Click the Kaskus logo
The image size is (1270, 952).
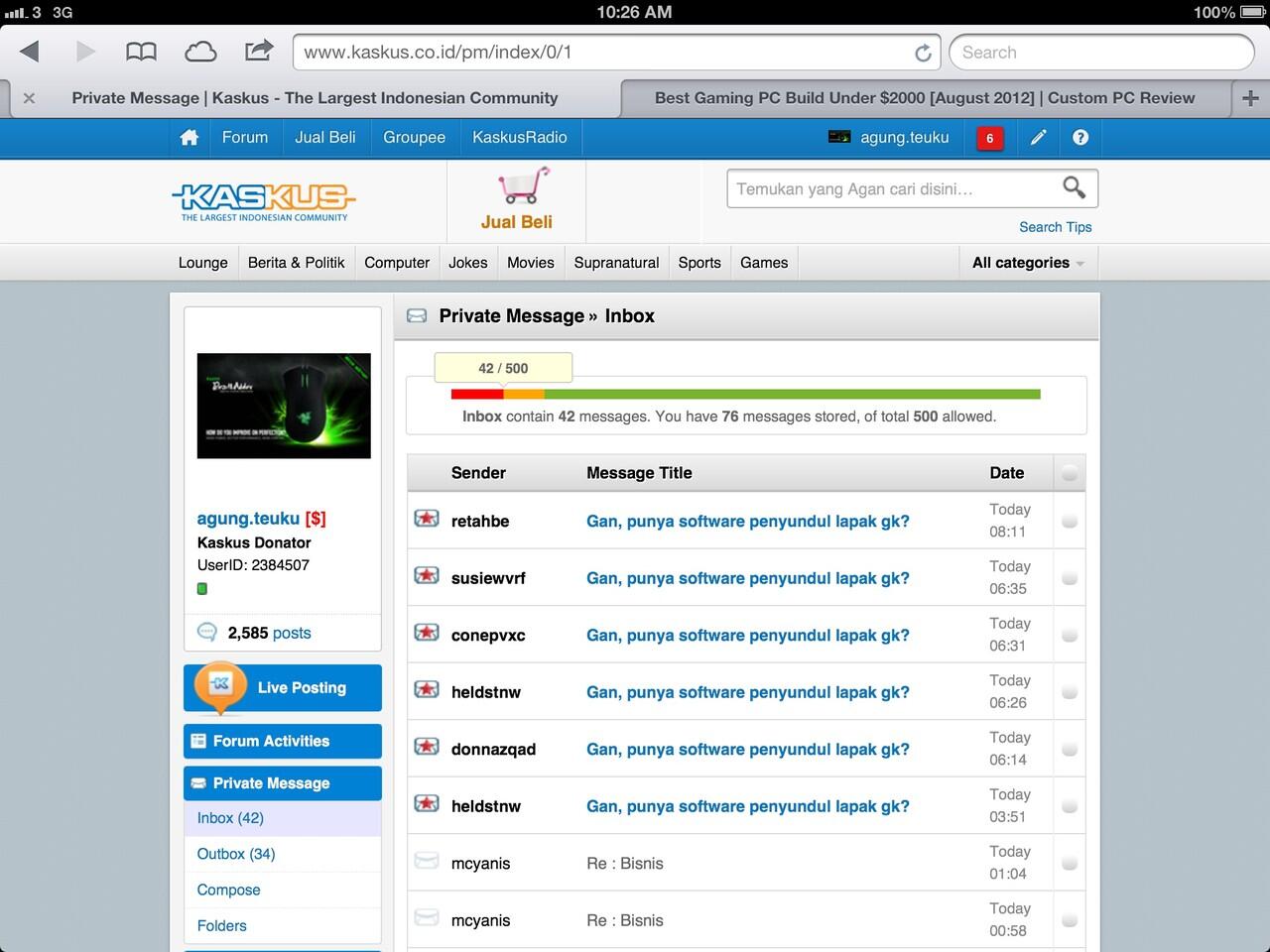coord(264,201)
